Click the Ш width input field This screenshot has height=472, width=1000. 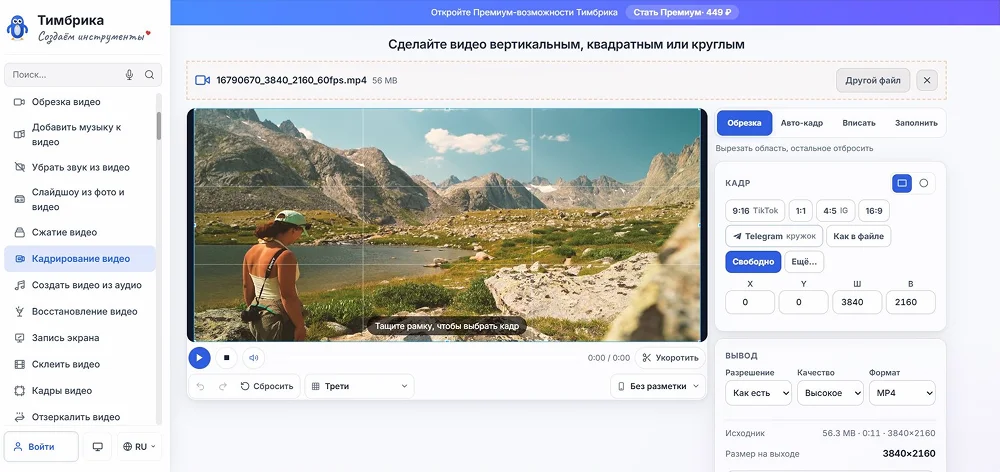(857, 302)
